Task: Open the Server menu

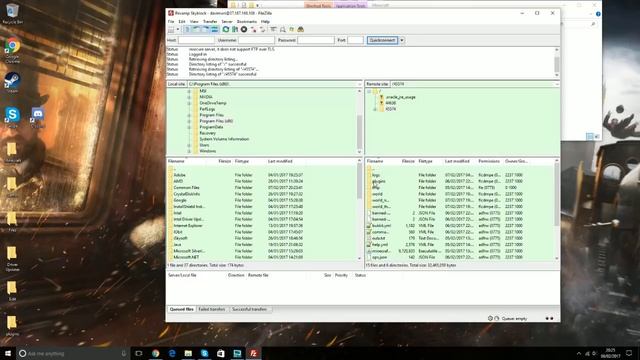Action: [x=227, y=21]
